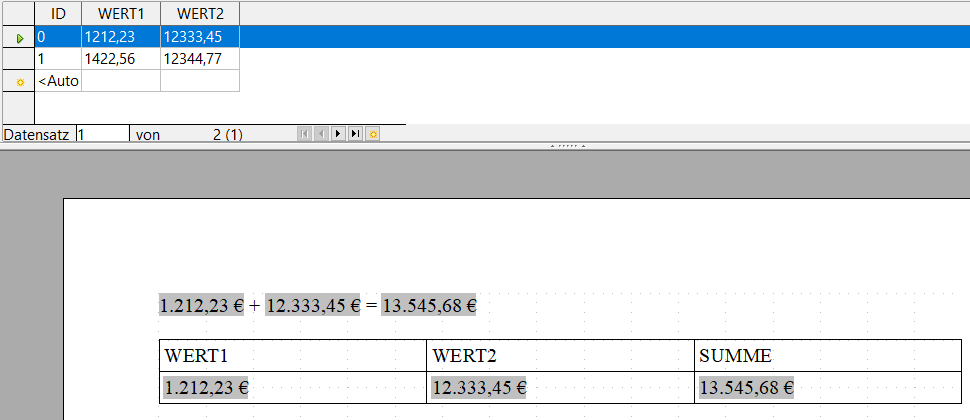The width and height of the screenshot is (970, 420).
Task: Click field 12.333,45 € in formula line
Action: (x=312, y=305)
